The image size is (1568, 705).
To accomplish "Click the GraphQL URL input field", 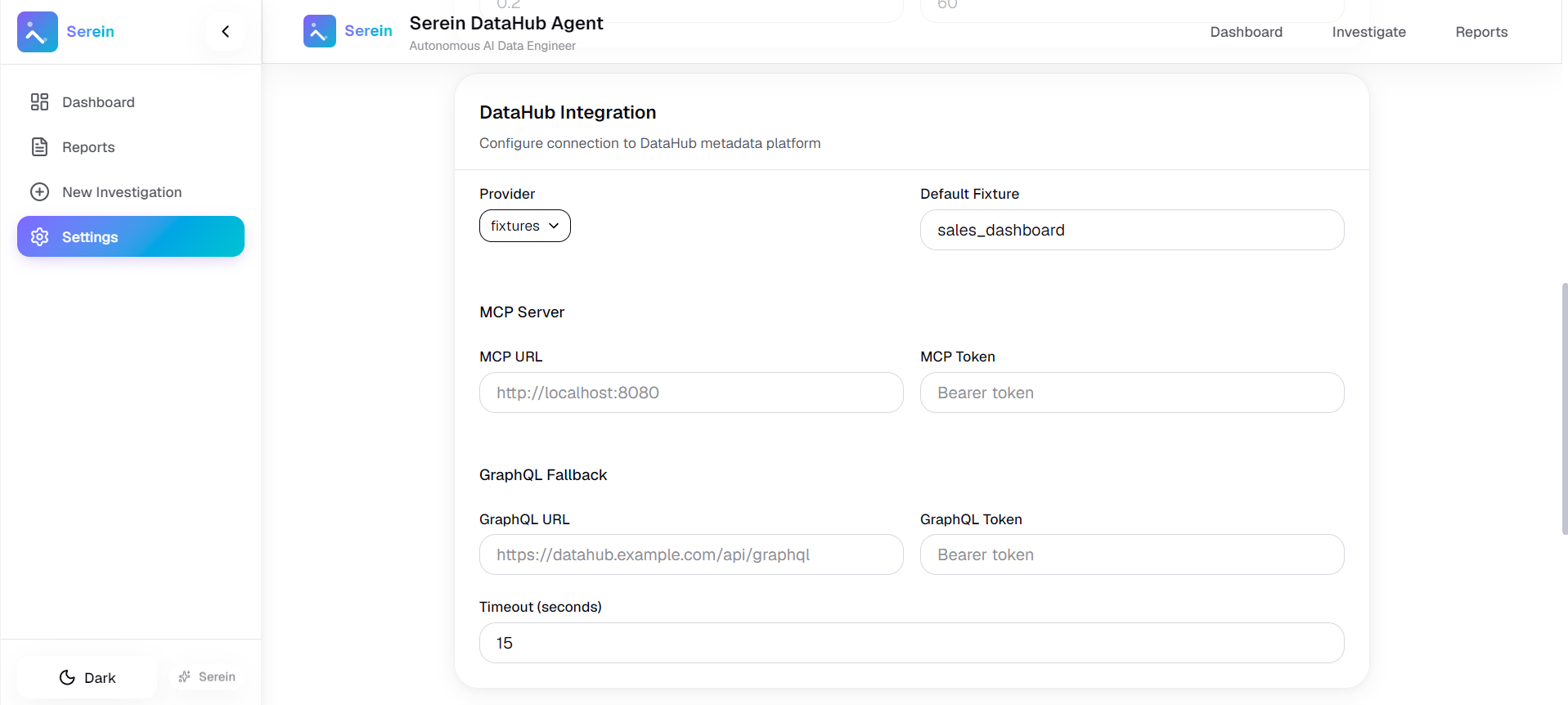I will (691, 555).
